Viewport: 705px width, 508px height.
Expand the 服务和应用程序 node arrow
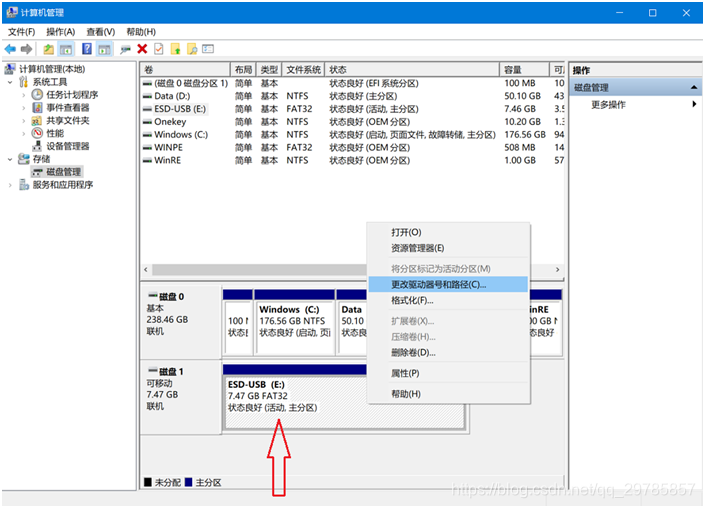[x=10, y=185]
